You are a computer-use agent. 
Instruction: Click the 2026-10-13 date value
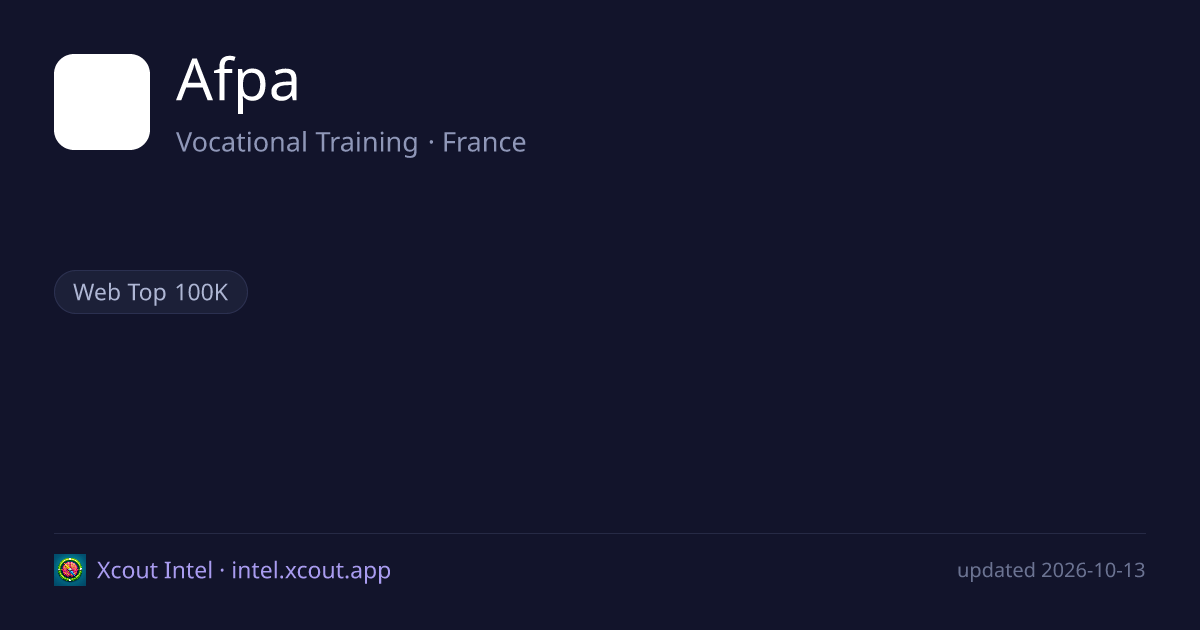pyautogui.click(x=1093, y=571)
